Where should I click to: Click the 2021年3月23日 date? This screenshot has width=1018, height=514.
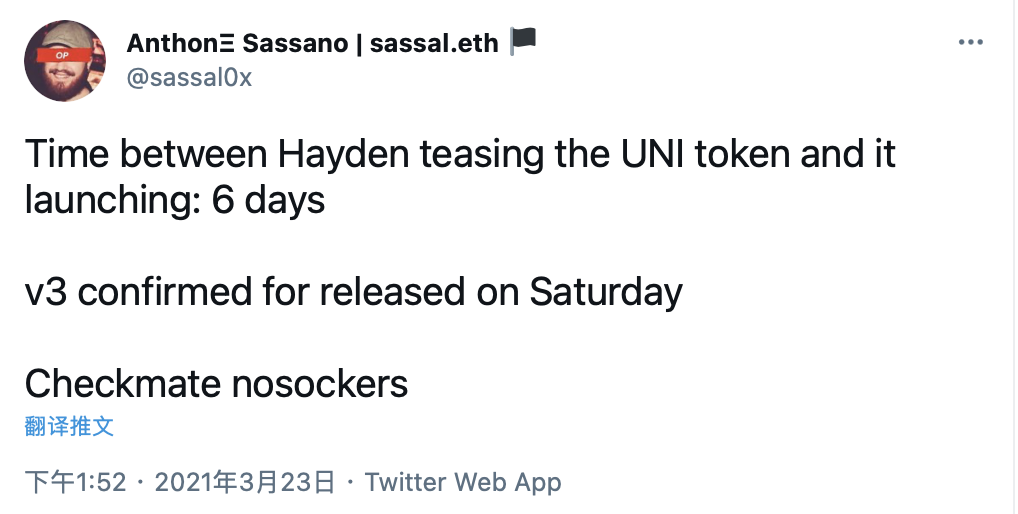pos(245,482)
